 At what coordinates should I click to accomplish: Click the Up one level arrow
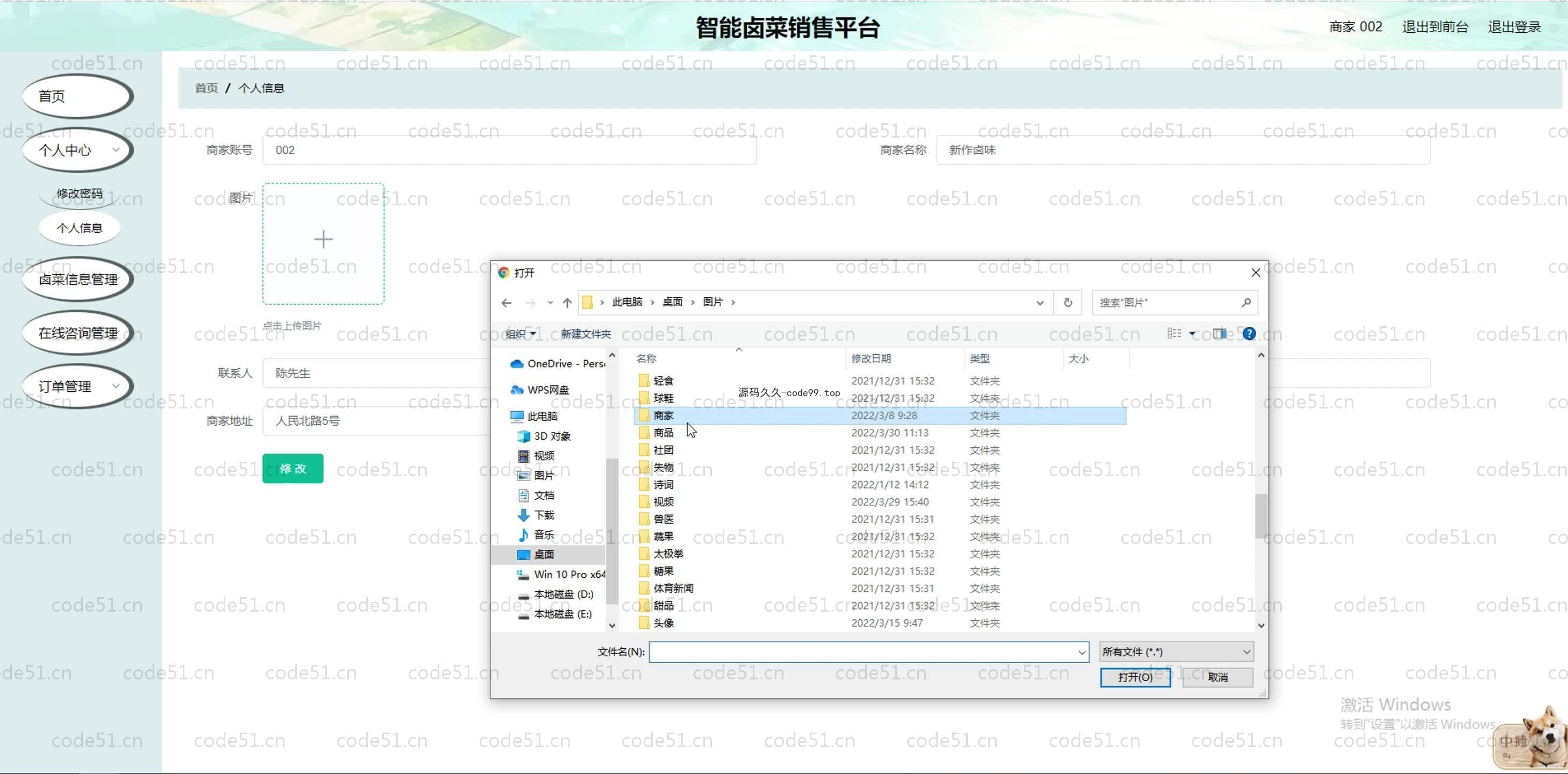pyautogui.click(x=567, y=303)
